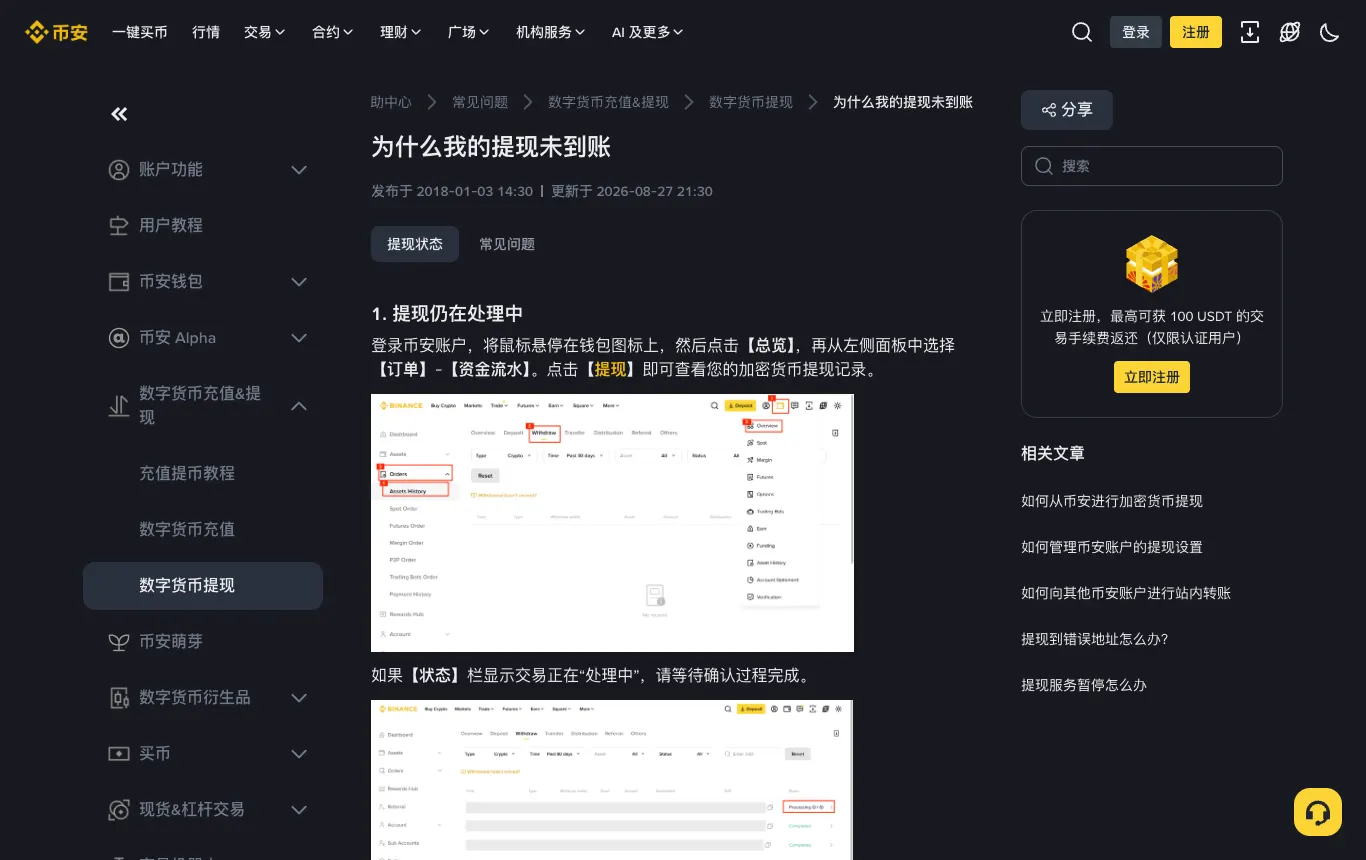Open the withdrawal history screenshot image
Image resolution: width=1366 pixels, height=860 pixels.
pos(612,523)
